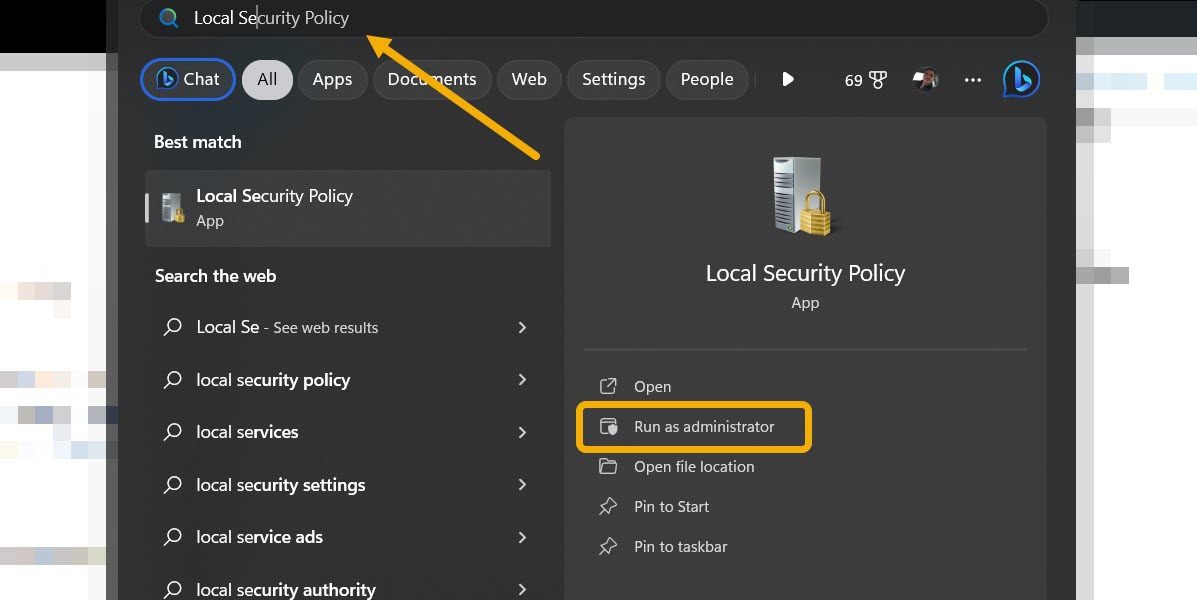
Task: Click the Local Security Policy app icon
Action: (170, 208)
